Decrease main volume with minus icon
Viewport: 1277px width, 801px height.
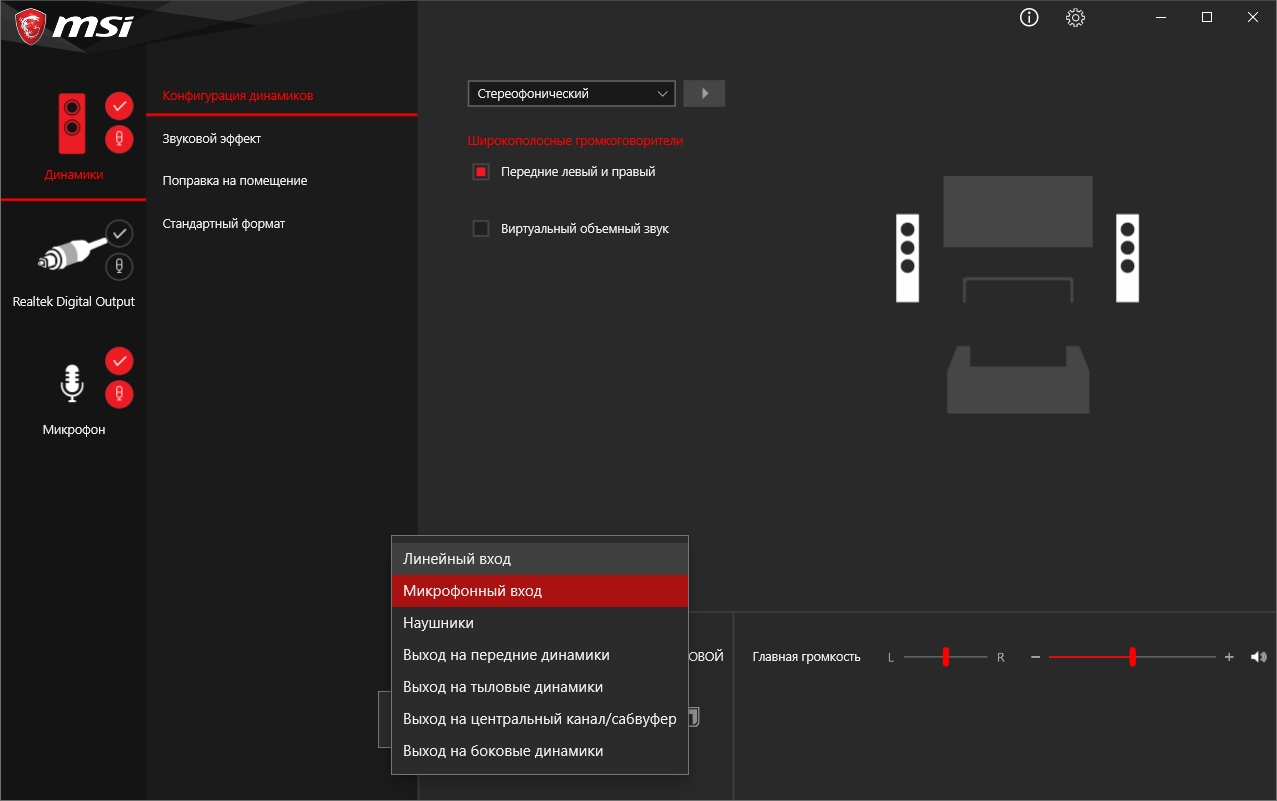[1035, 657]
